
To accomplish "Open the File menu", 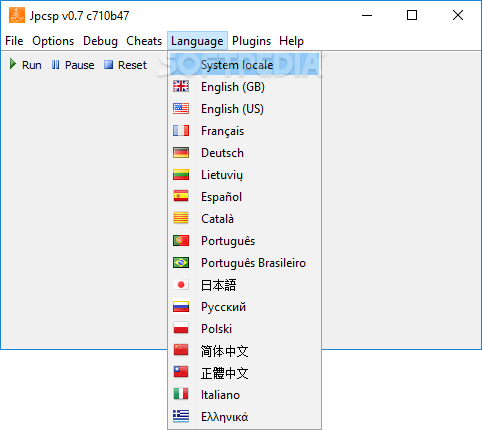I will (14, 41).
